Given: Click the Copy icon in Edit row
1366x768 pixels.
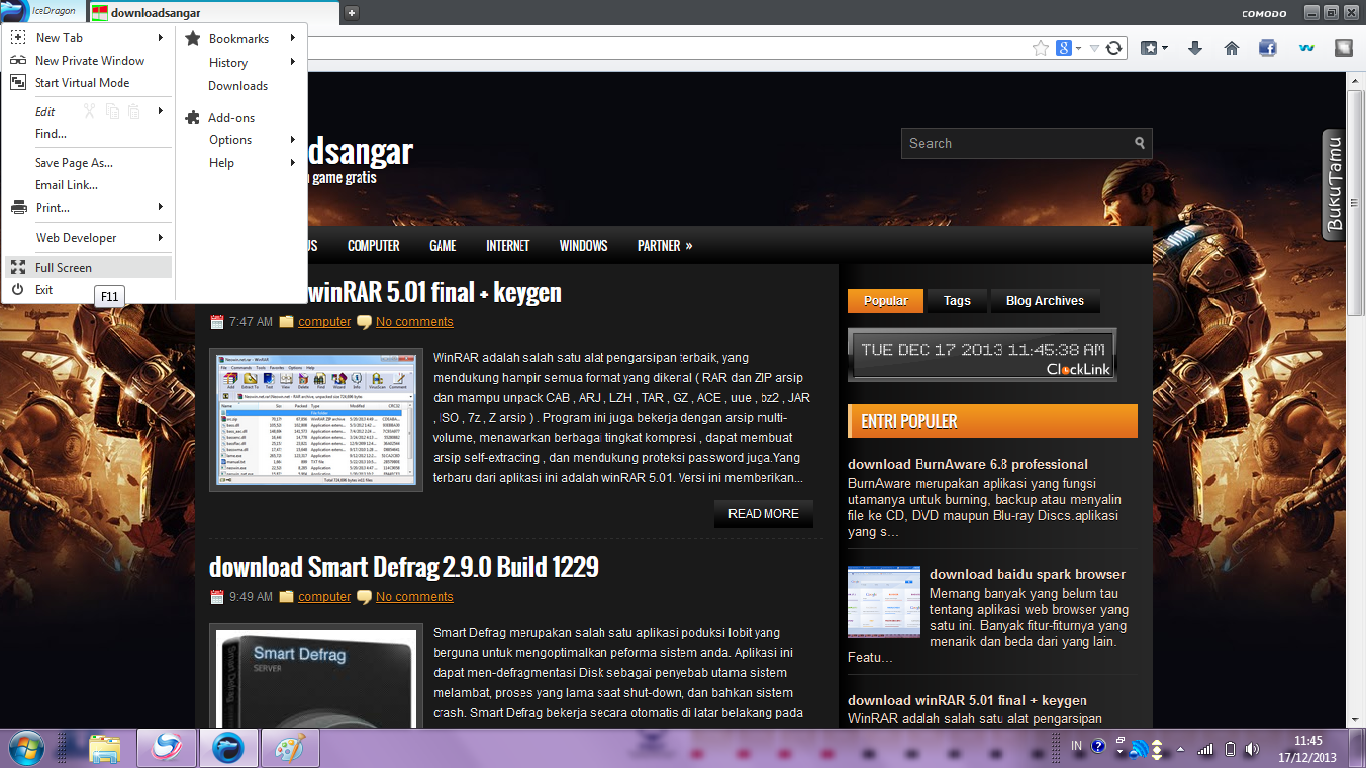Looking at the screenshot, I should pos(112,111).
